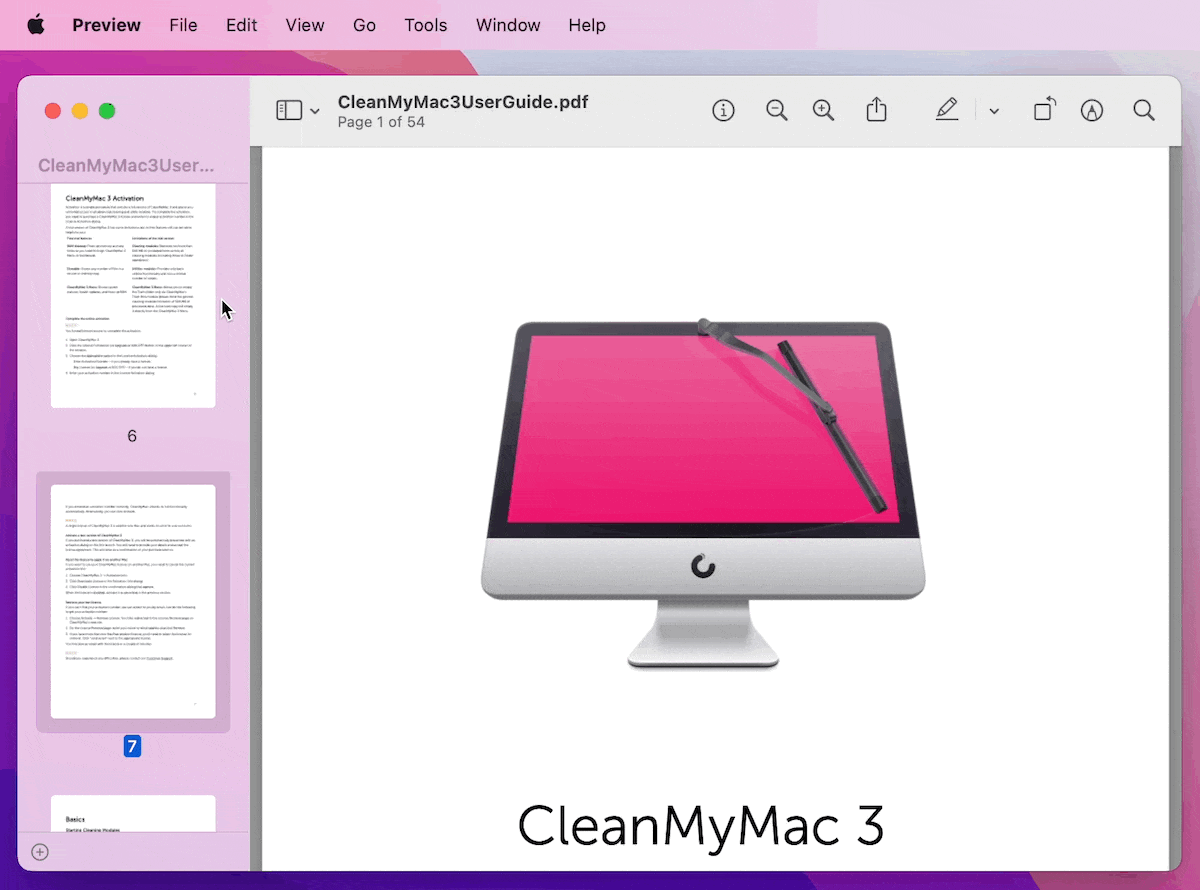Select the page 6 thumbnail
Screen dimensions: 1200x890
(133, 296)
